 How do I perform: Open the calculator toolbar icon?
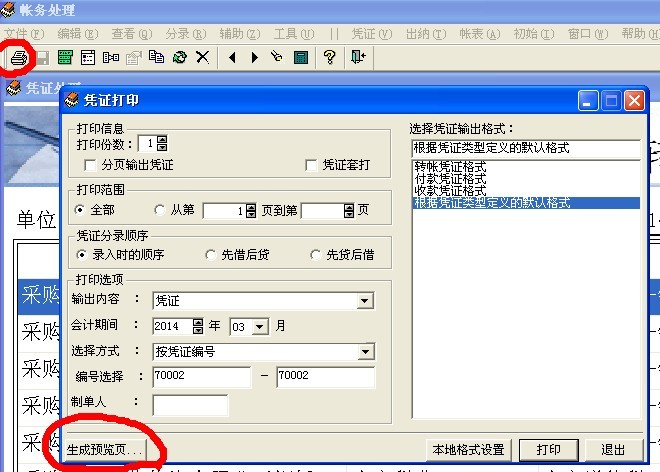(x=301, y=58)
